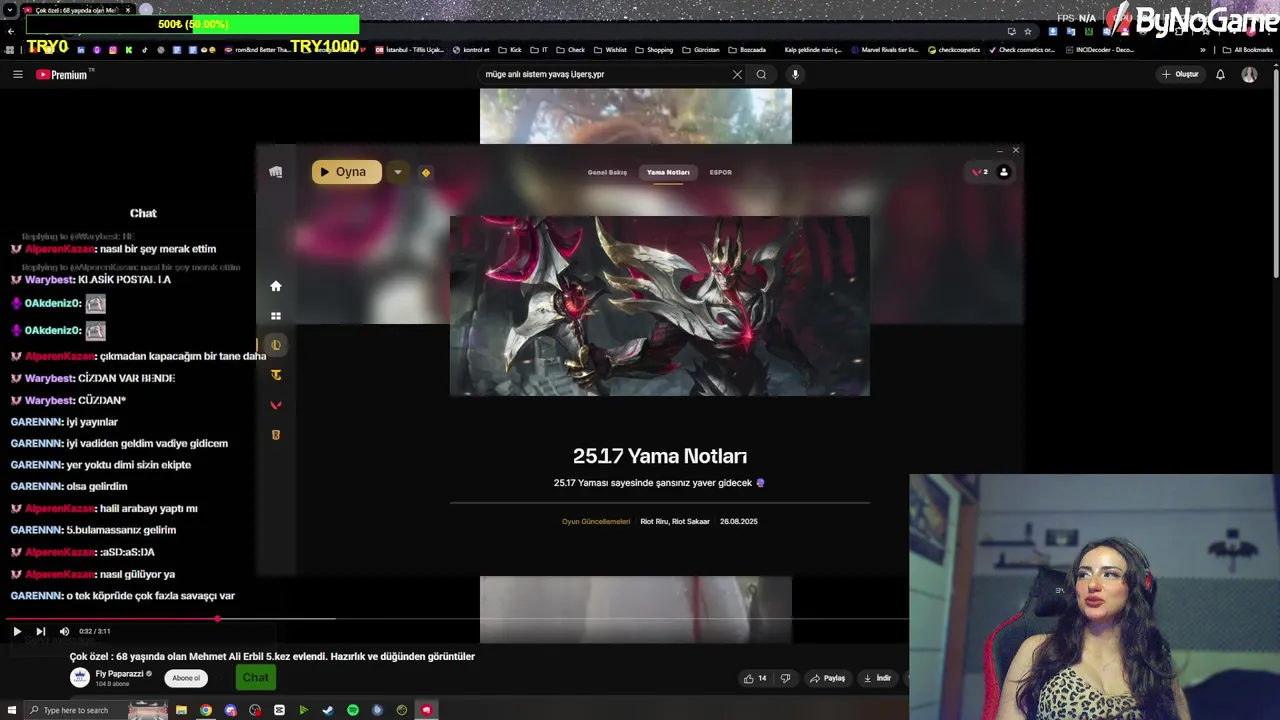Click the Valorant points counter showing 2

(x=980, y=172)
